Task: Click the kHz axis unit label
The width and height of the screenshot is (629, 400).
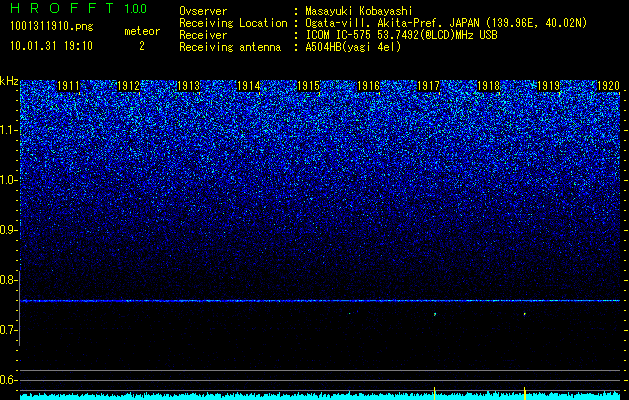Action: (x=9, y=81)
